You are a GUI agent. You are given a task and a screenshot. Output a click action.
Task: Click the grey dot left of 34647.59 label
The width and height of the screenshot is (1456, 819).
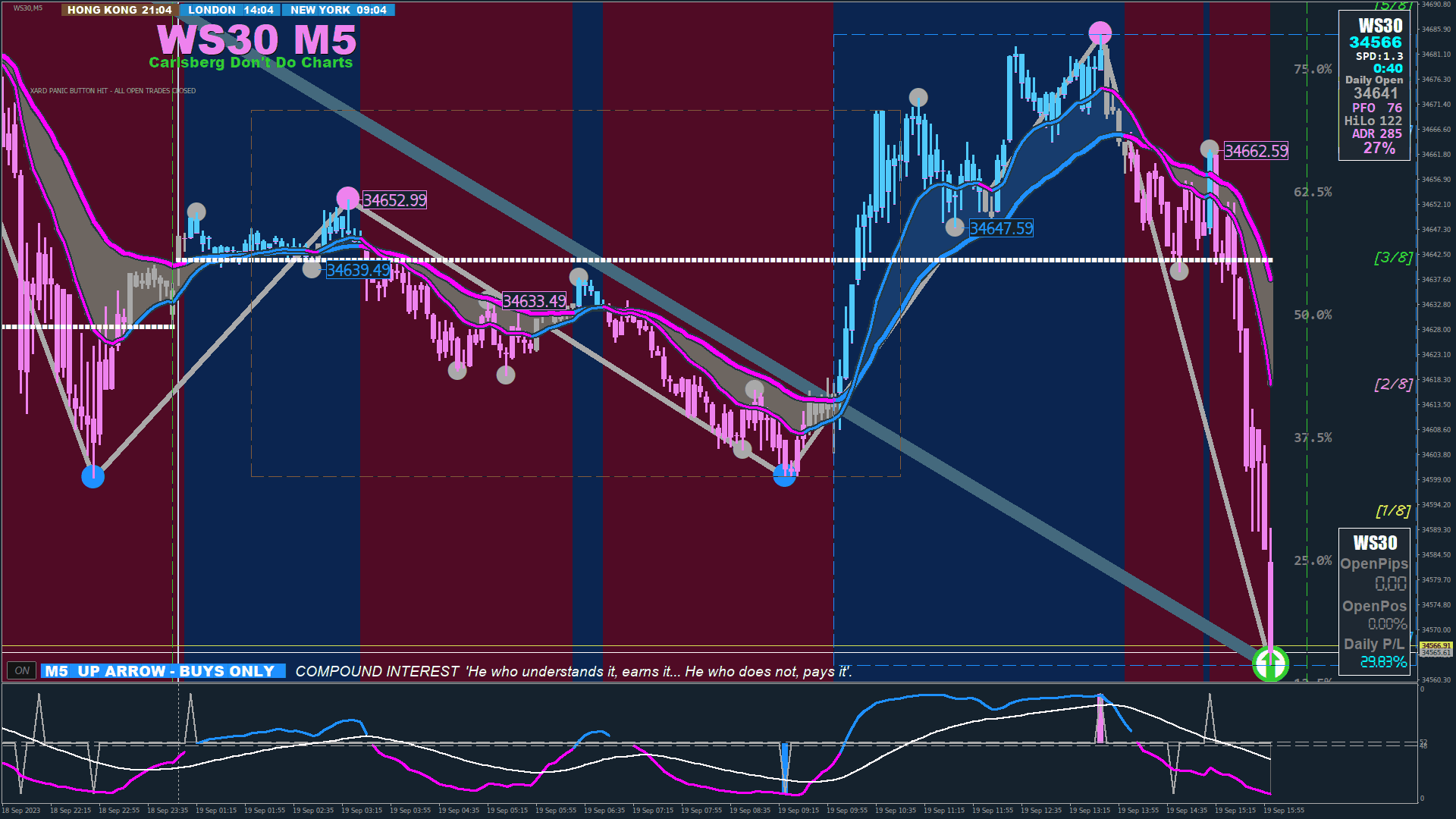click(x=955, y=227)
